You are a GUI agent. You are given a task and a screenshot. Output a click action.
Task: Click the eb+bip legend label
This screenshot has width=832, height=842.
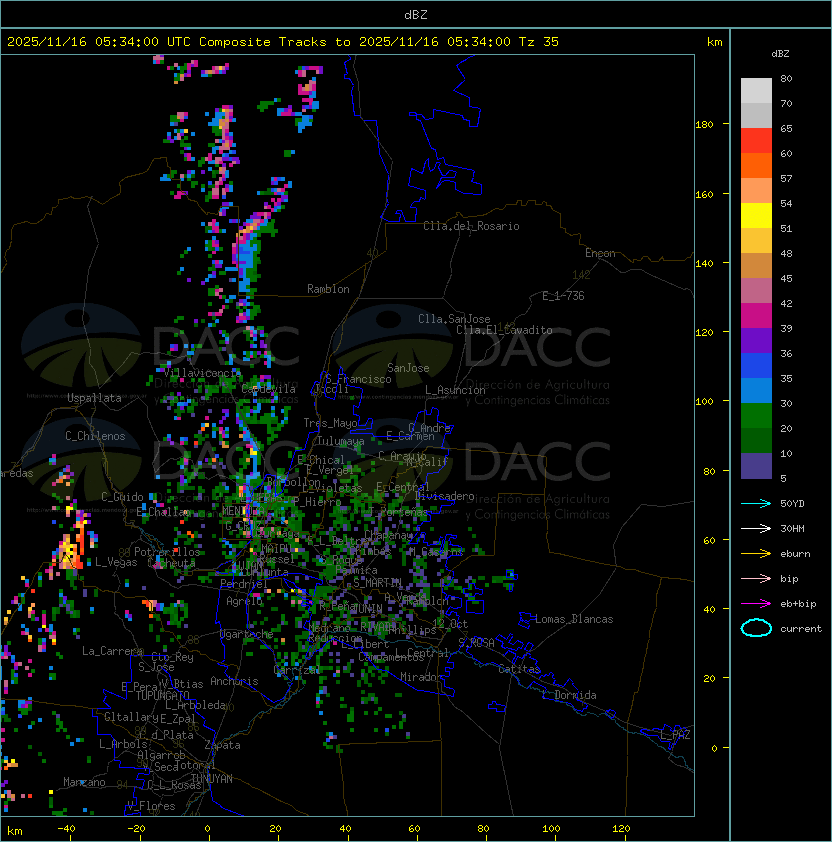click(x=798, y=604)
